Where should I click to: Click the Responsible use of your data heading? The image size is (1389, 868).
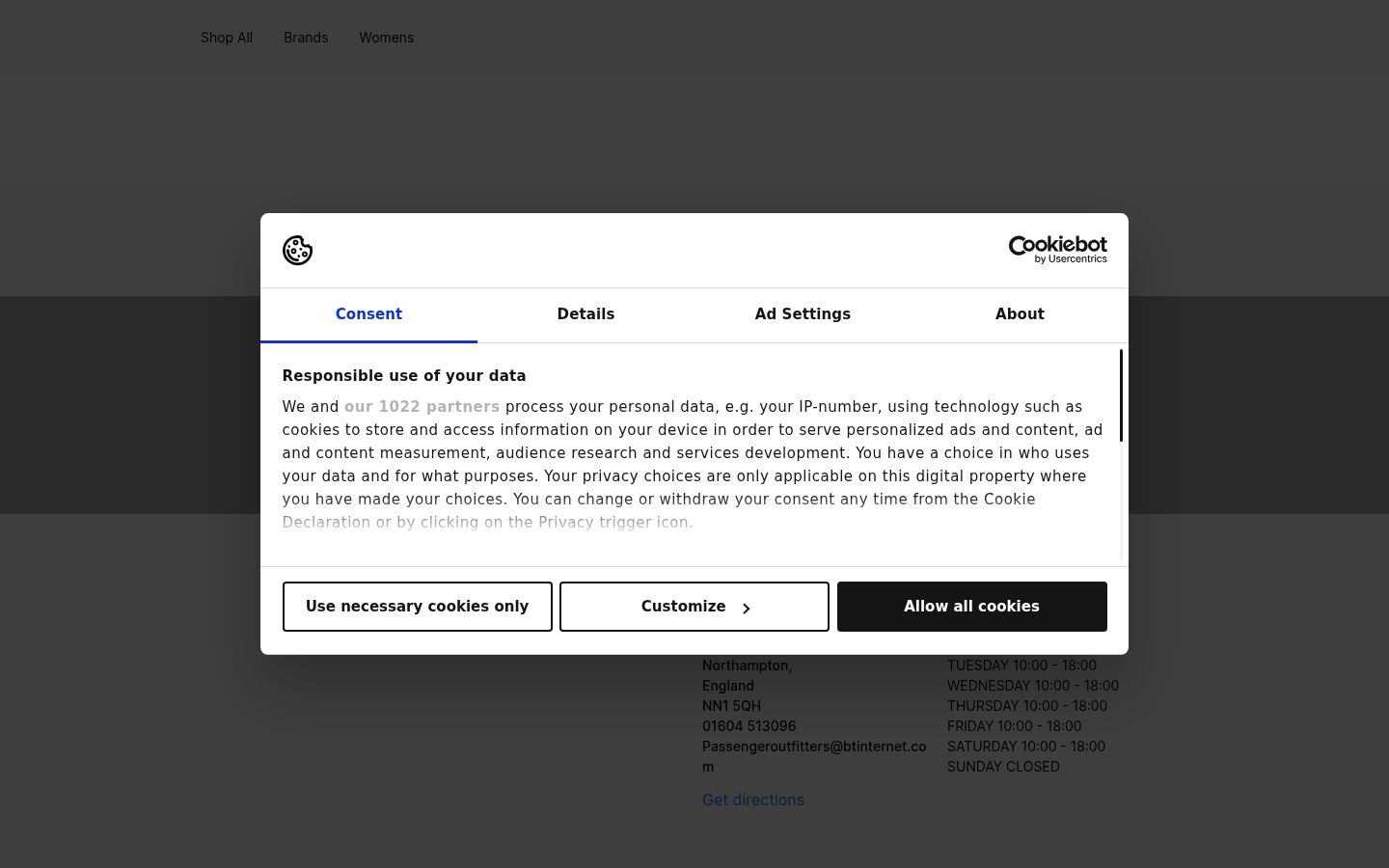[x=404, y=376]
